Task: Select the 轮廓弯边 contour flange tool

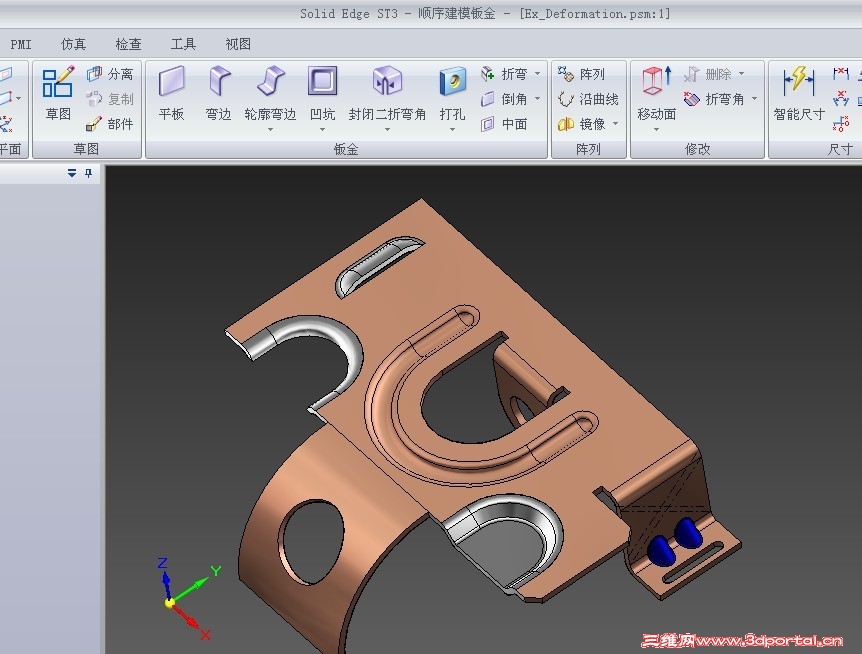Action: (x=270, y=93)
